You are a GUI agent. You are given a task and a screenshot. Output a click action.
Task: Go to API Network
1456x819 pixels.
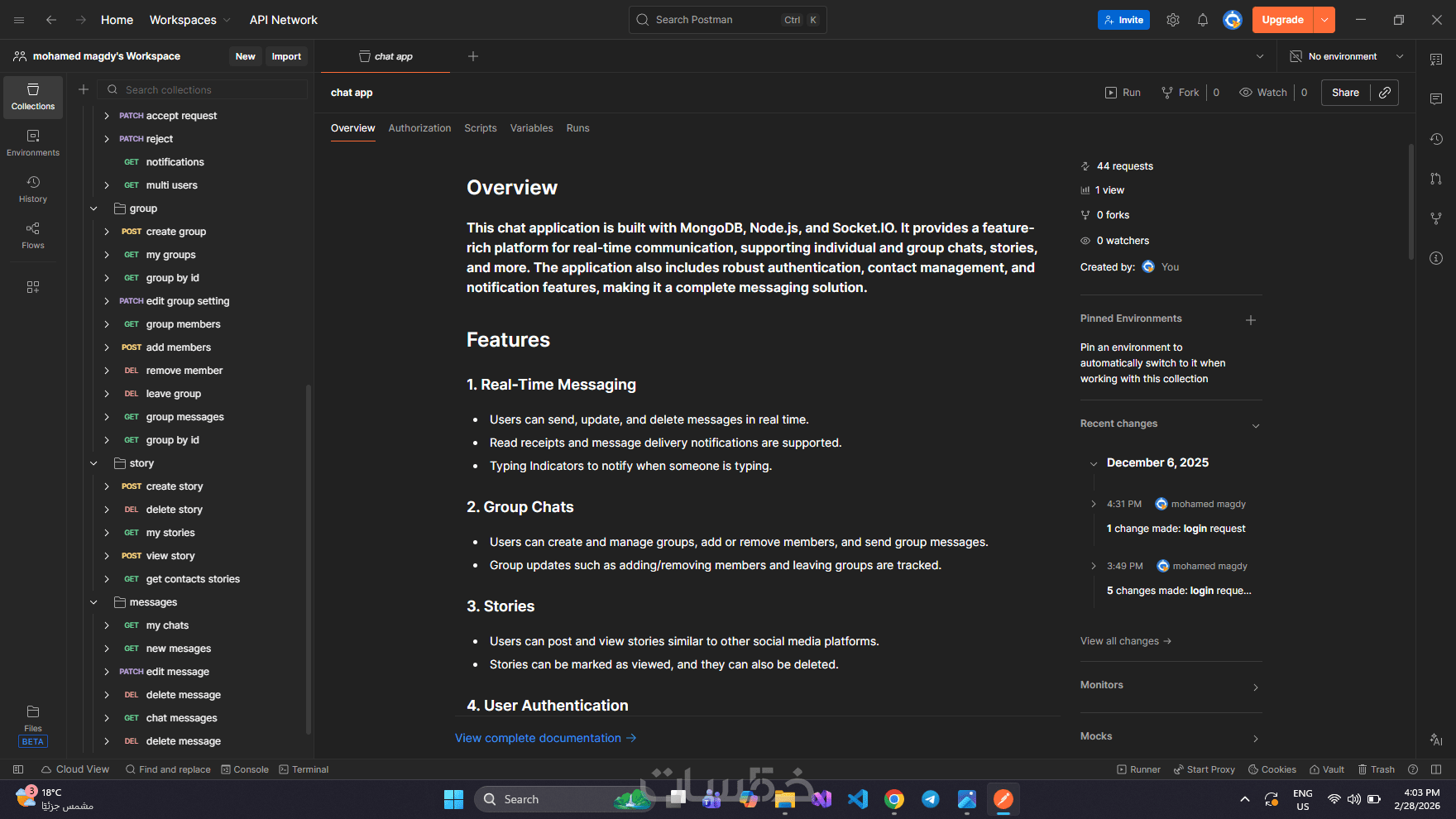pos(284,20)
